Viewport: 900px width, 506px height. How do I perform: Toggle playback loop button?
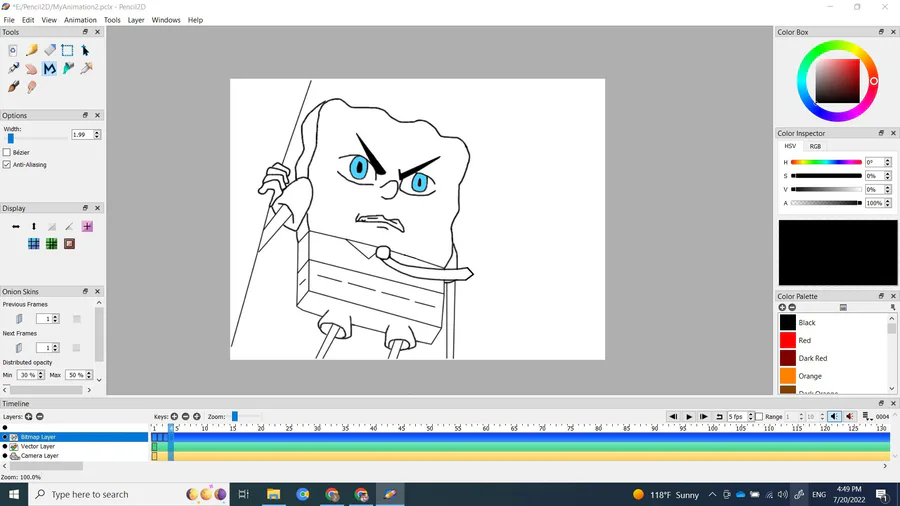(719, 417)
